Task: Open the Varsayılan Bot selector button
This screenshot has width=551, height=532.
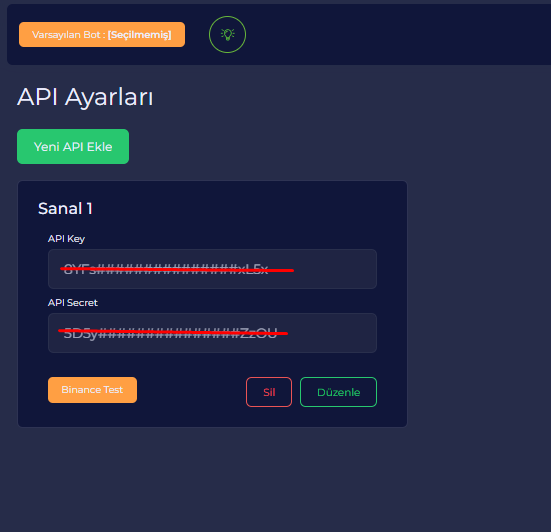Action: pyautogui.click(x=102, y=34)
